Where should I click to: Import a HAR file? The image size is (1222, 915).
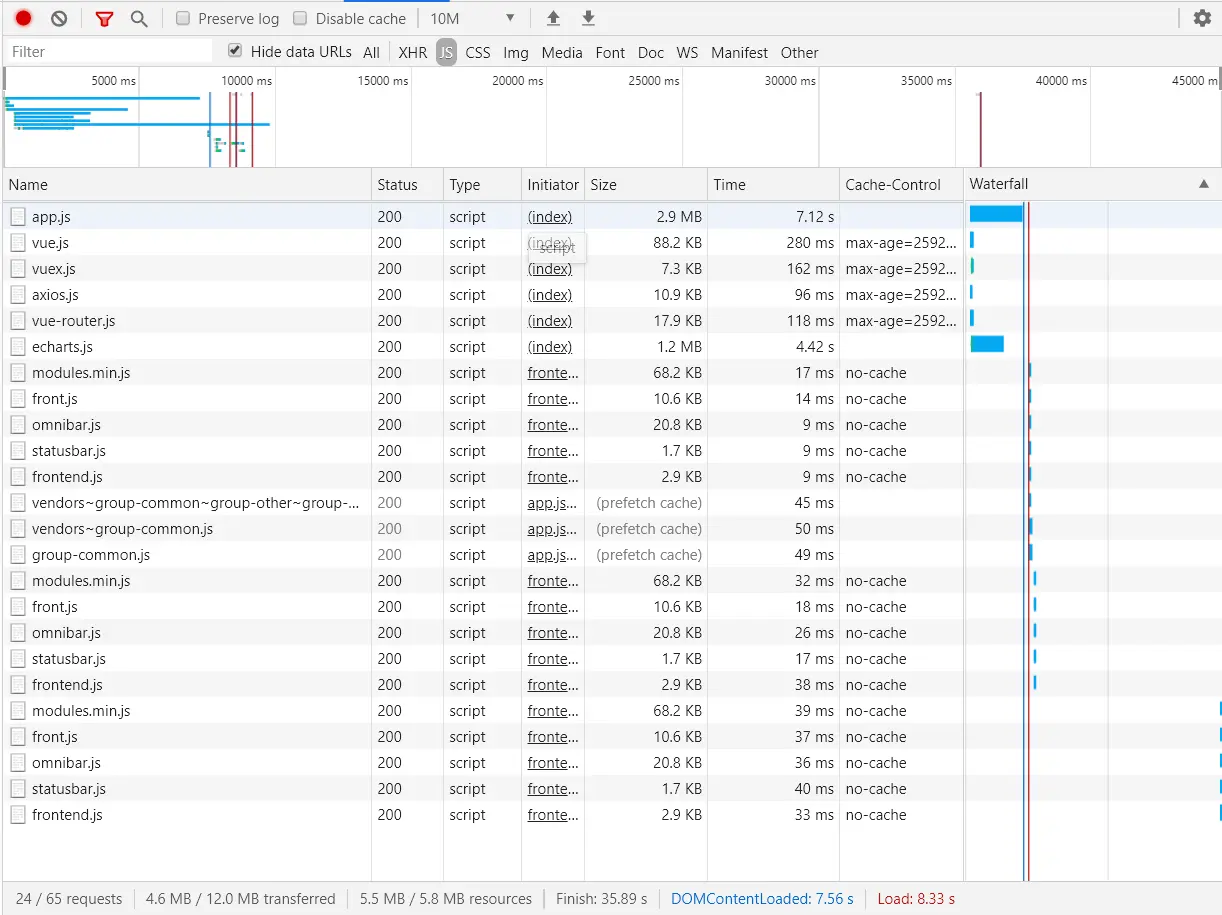553,17
